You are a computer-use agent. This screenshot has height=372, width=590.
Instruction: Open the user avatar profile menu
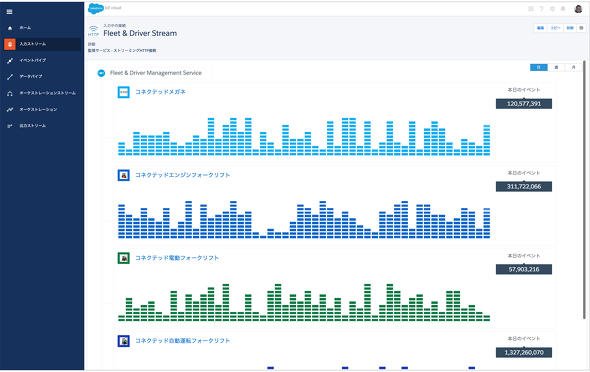[x=578, y=9]
